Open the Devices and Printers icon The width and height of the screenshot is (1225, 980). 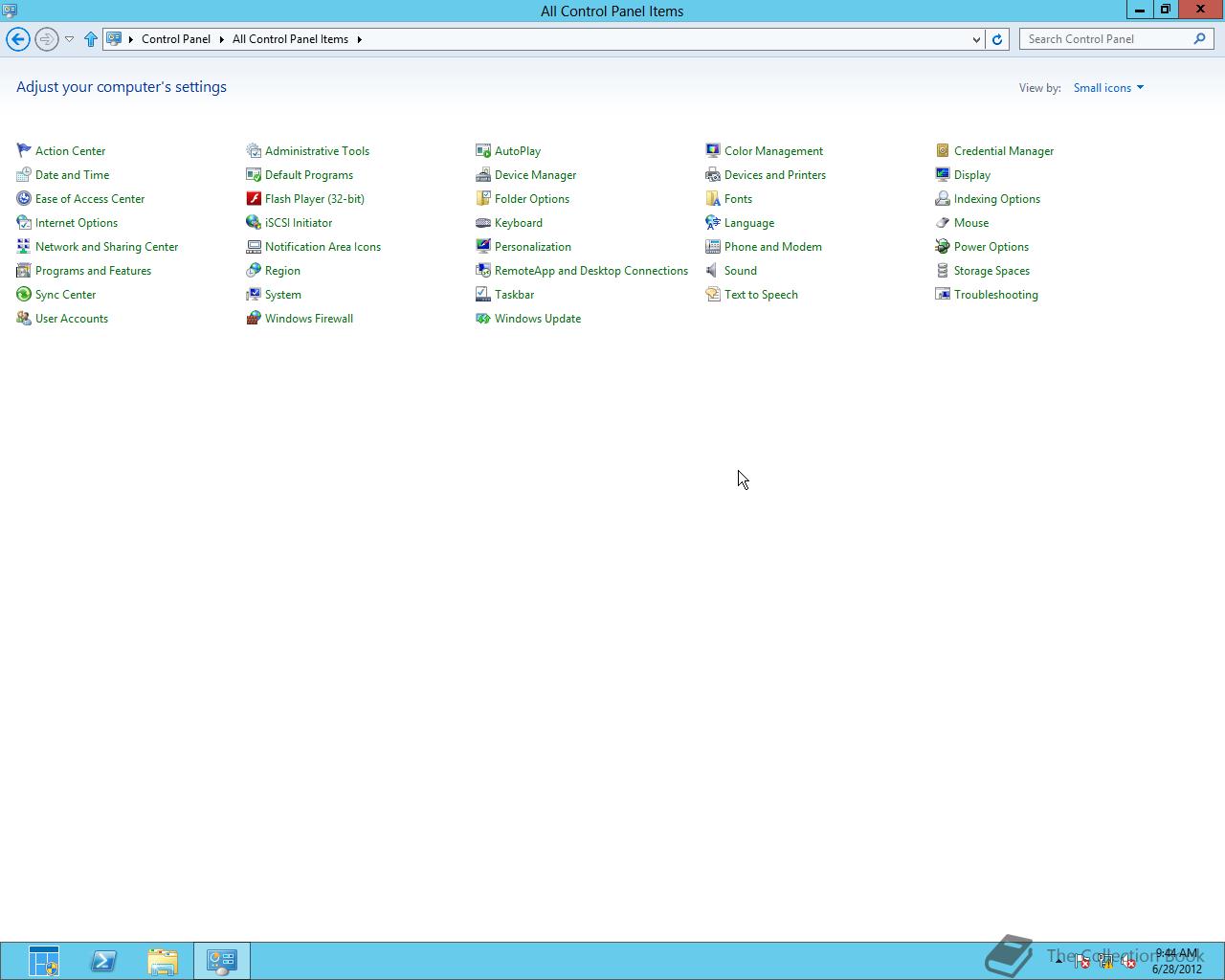(x=713, y=174)
